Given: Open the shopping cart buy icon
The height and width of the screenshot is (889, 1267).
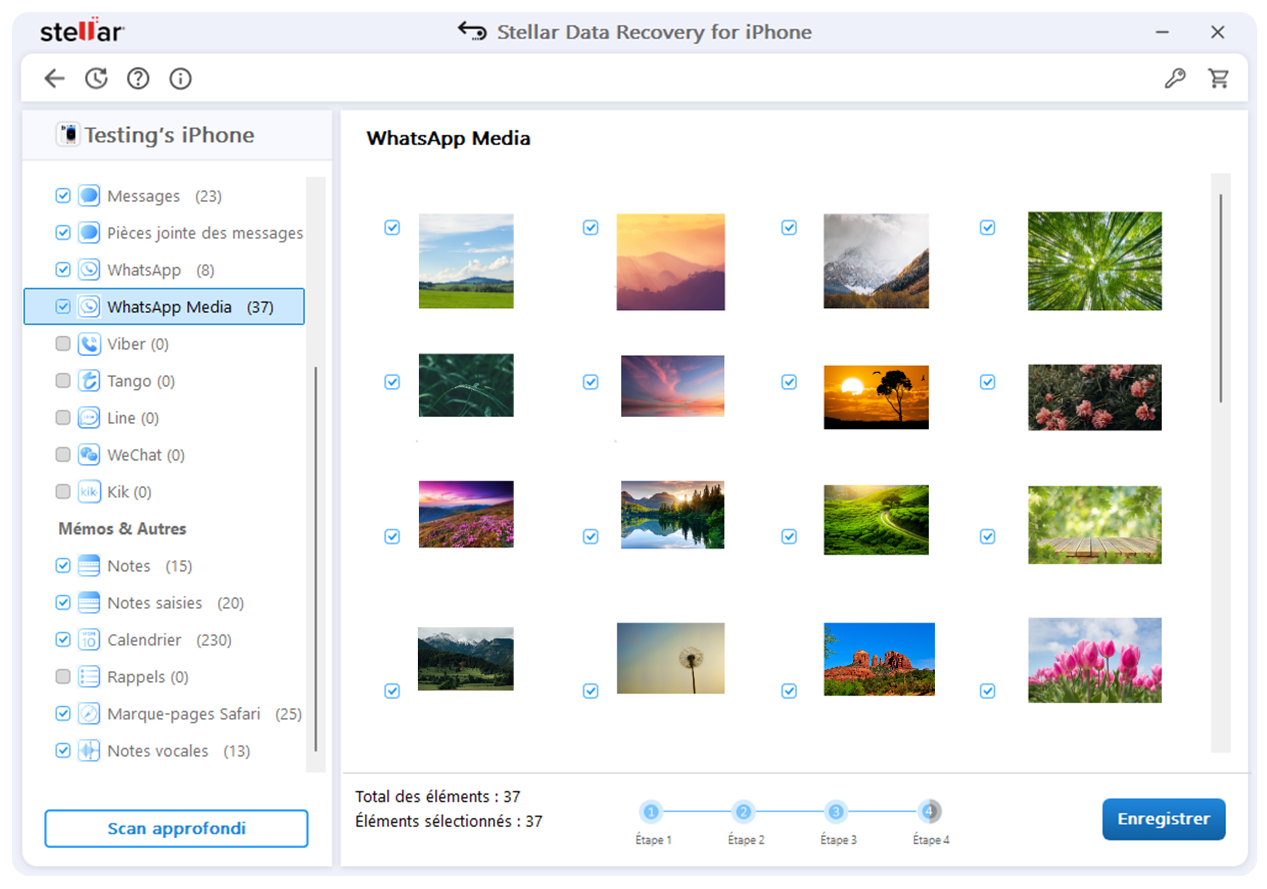Looking at the screenshot, I should (1218, 79).
